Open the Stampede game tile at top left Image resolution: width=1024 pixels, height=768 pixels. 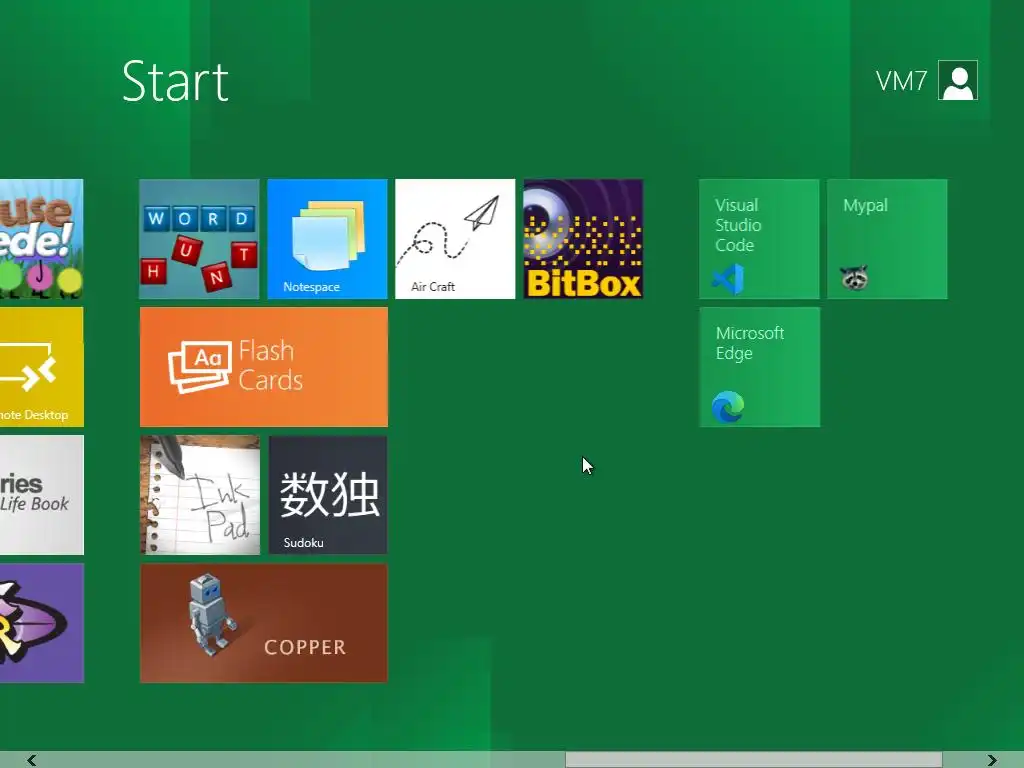(42, 239)
